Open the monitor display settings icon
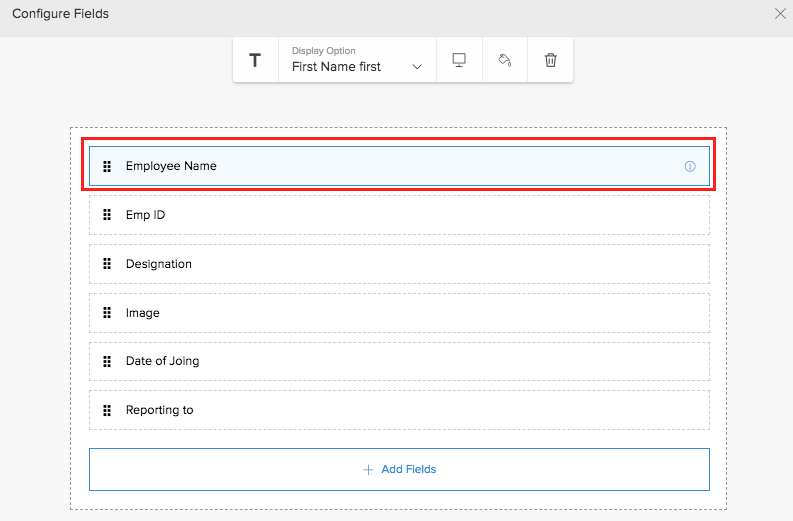 coord(459,60)
